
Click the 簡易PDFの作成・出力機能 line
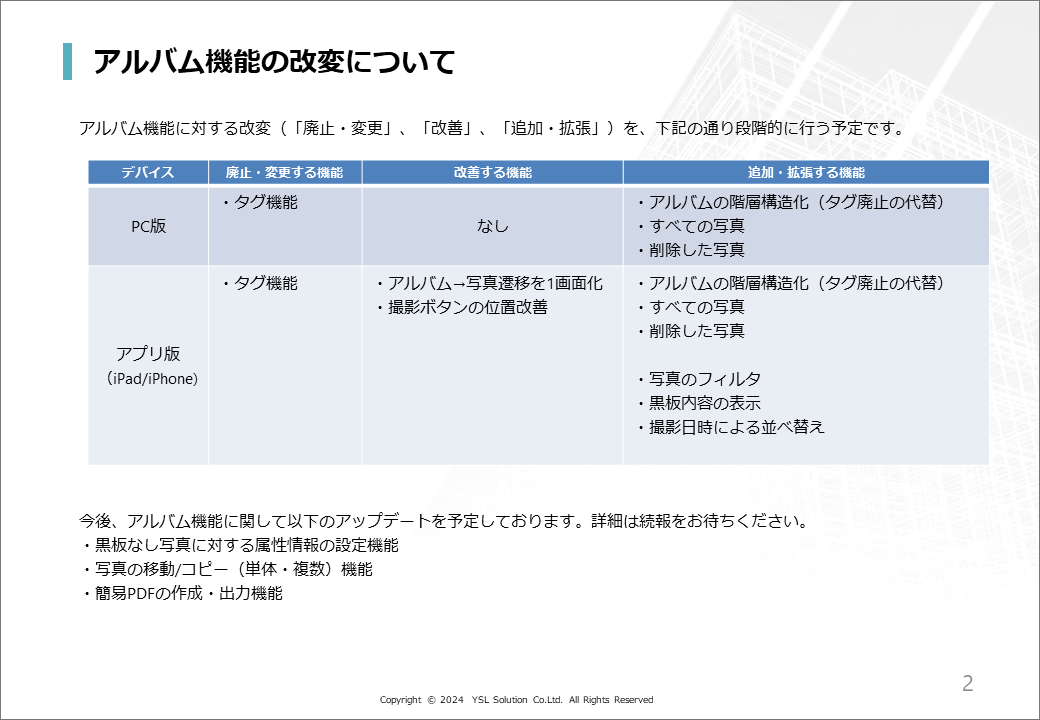(185, 593)
